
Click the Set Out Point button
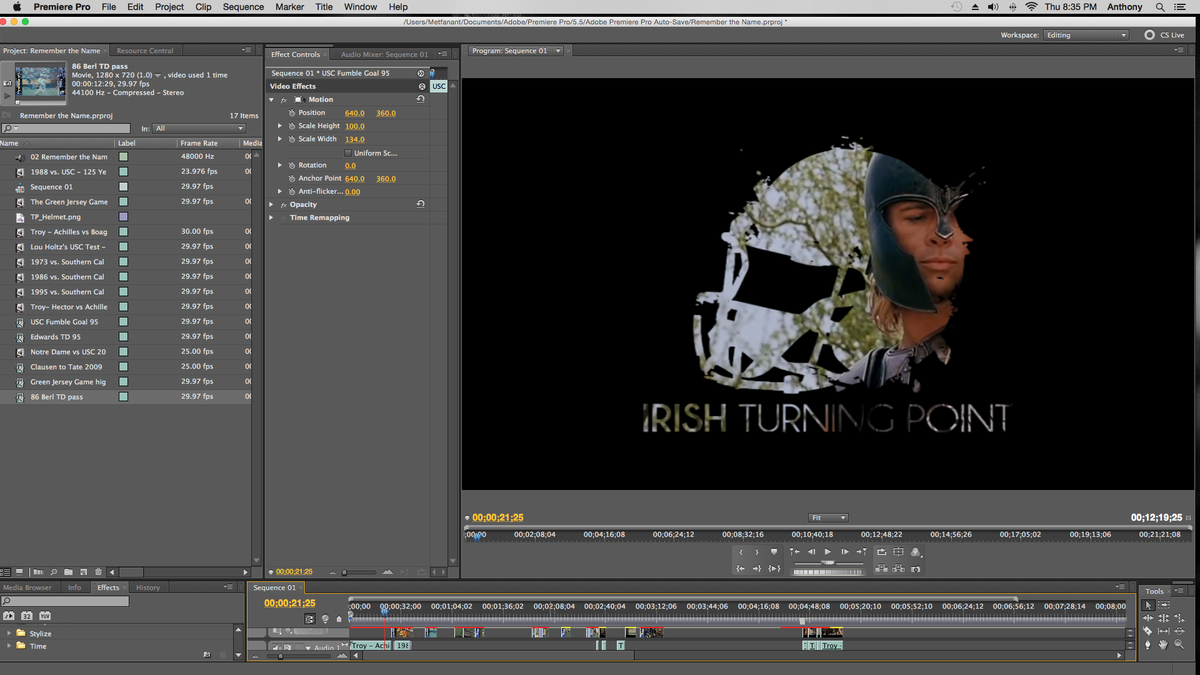pyautogui.click(x=757, y=552)
